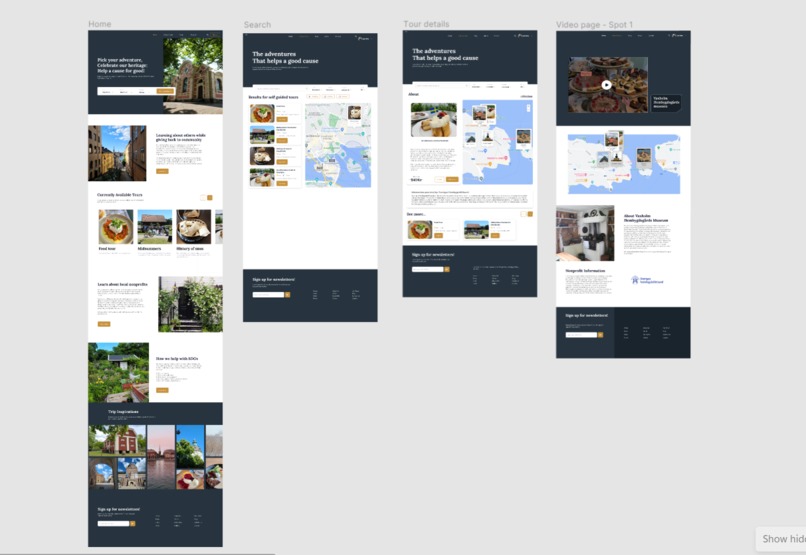Select the Search frame label
This screenshot has width=806, height=555.
257,25
